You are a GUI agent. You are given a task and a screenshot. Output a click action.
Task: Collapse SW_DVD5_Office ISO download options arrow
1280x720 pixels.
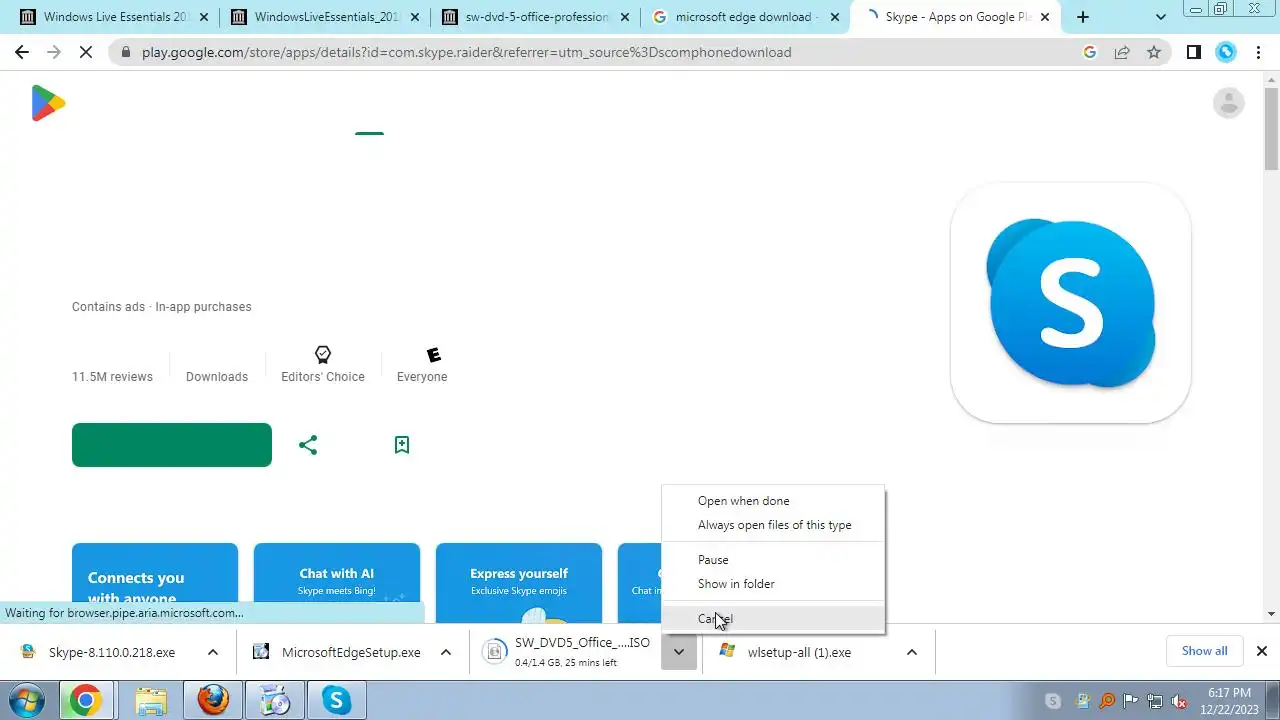tap(678, 652)
